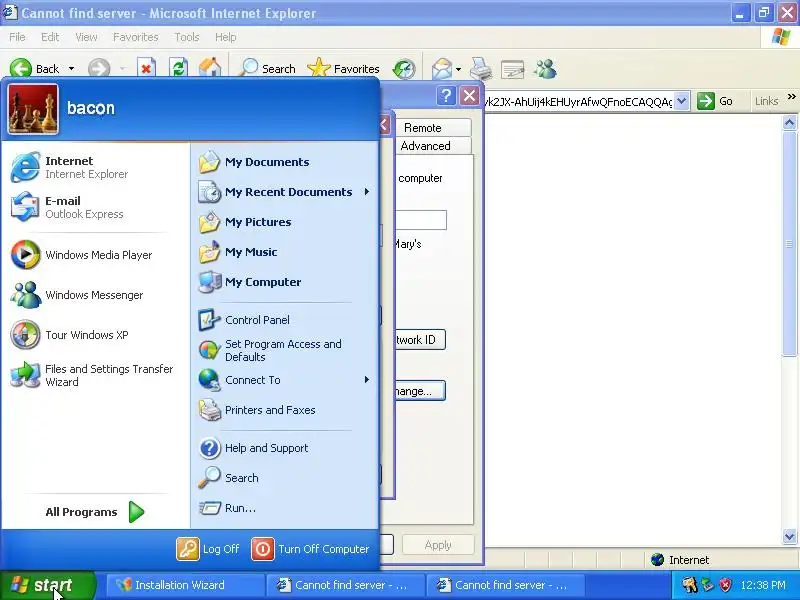Open the Search pane in the toolbar
Screen dimensions: 800x600
click(267, 68)
